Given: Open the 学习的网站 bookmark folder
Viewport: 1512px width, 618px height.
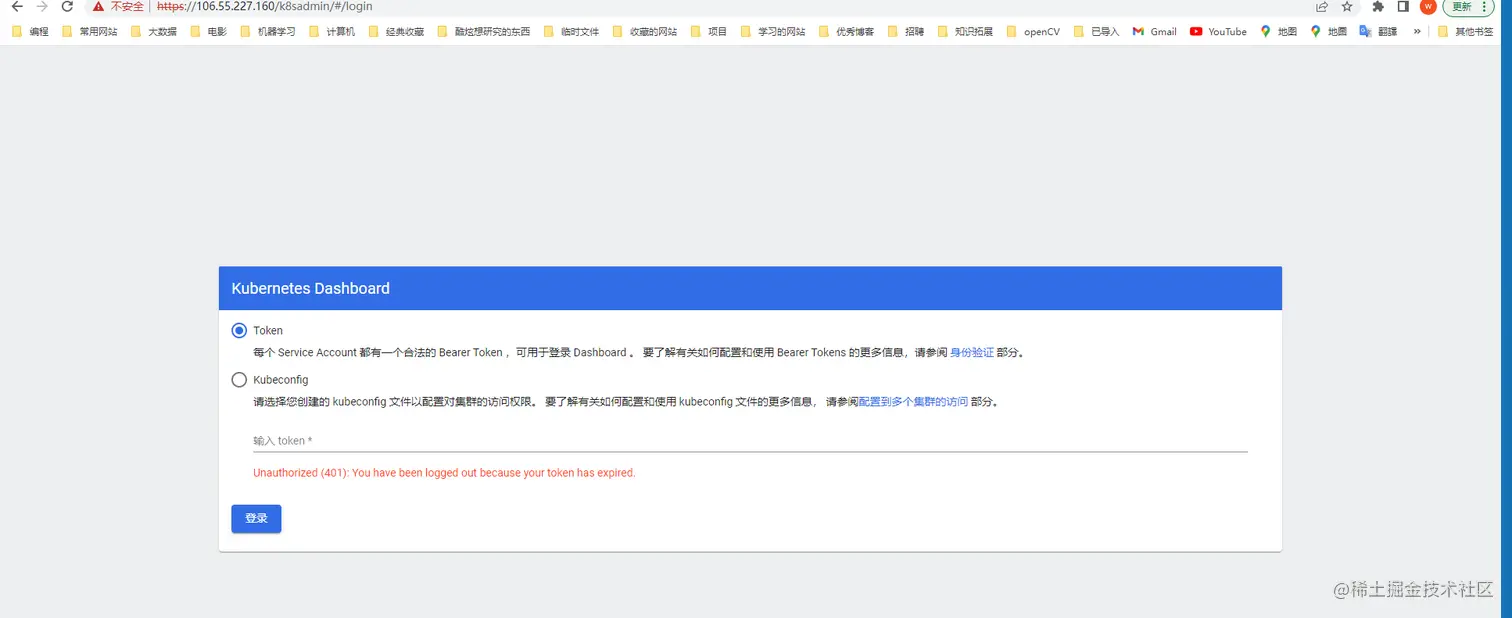Looking at the screenshot, I should pyautogui.click(x=773, y=31).
